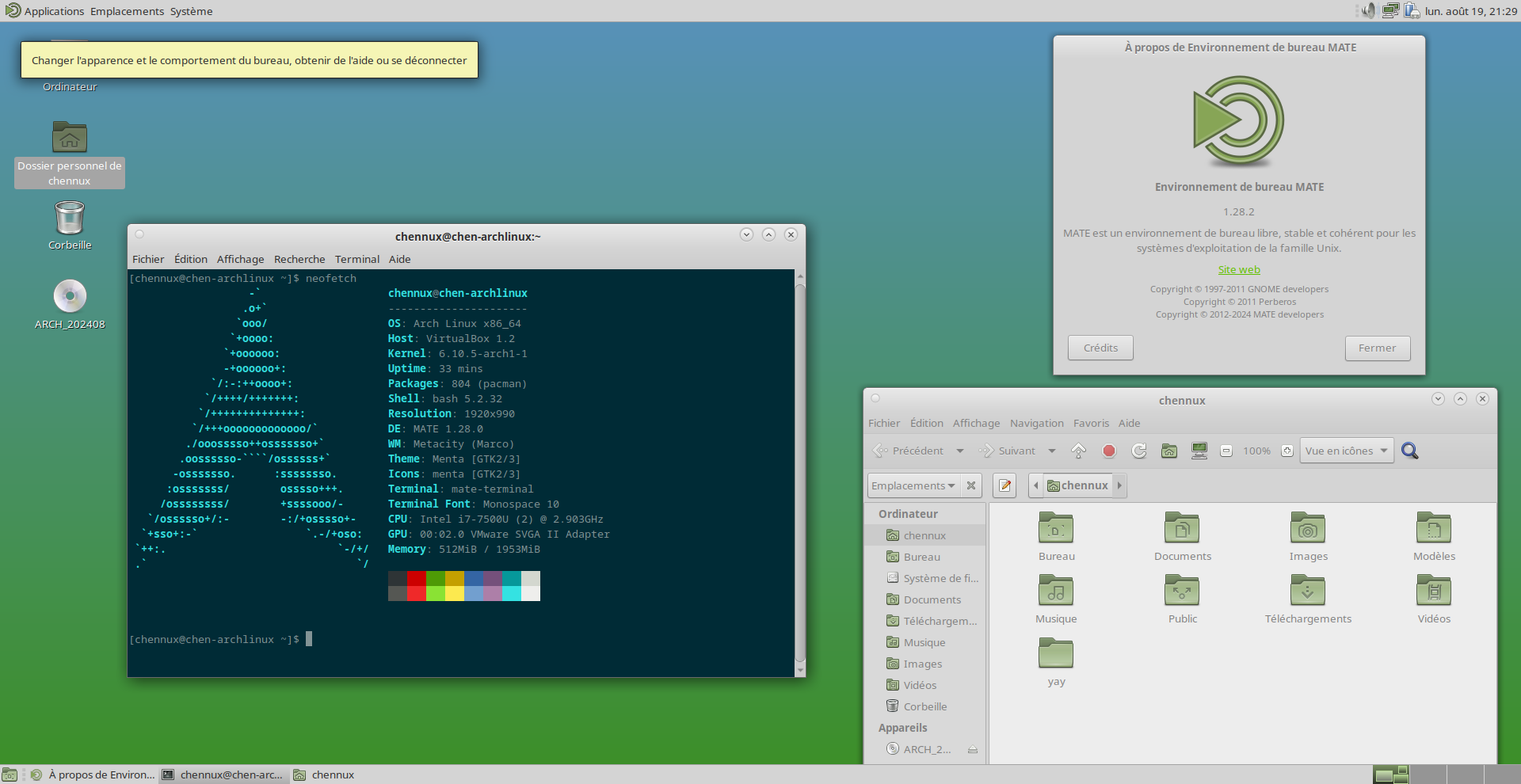This screenshot has height=784, width=1521.
Task: Open the Favoris menu in file manager
Action: click(1091, 423)
